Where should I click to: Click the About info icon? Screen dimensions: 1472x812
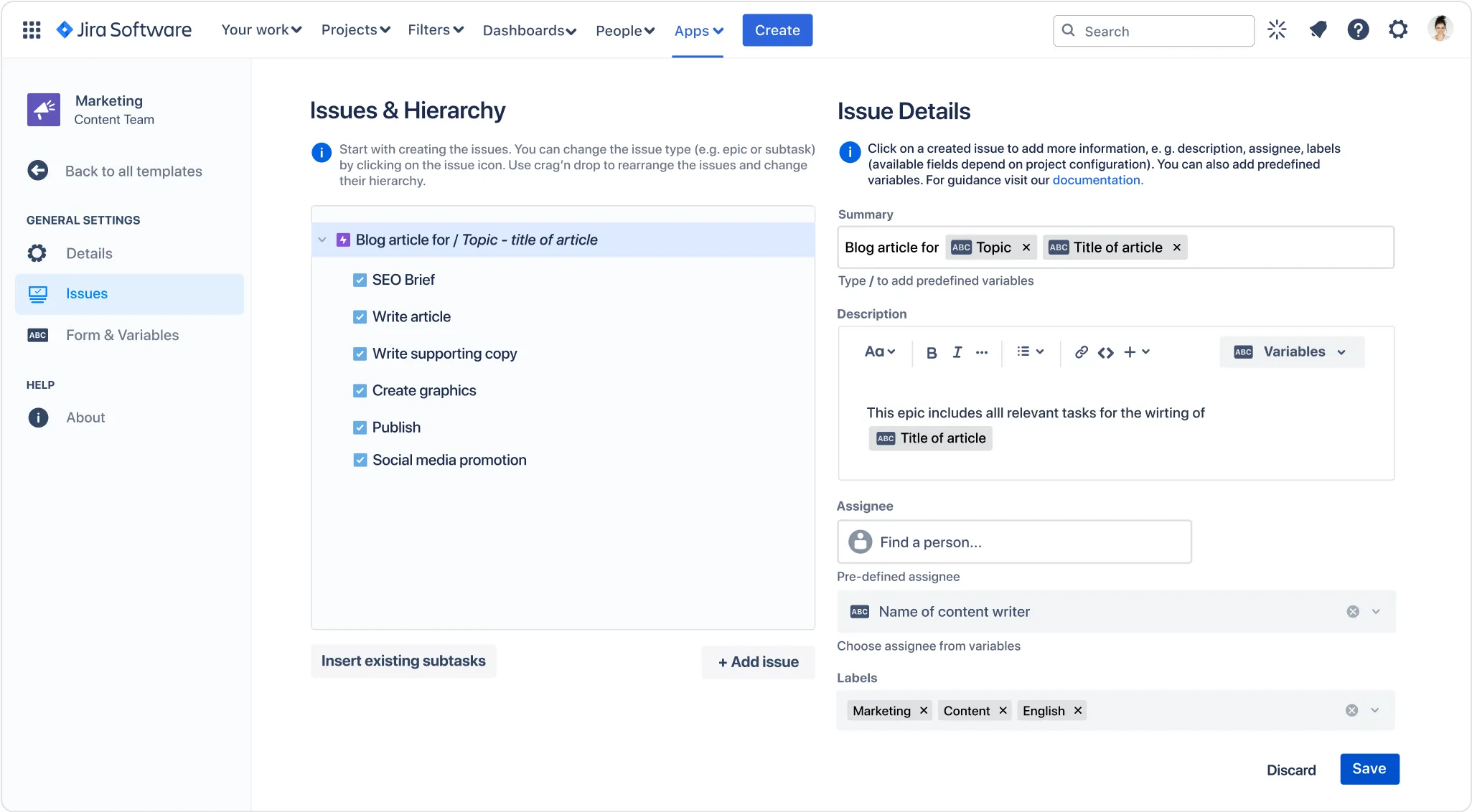click(38, 417)
